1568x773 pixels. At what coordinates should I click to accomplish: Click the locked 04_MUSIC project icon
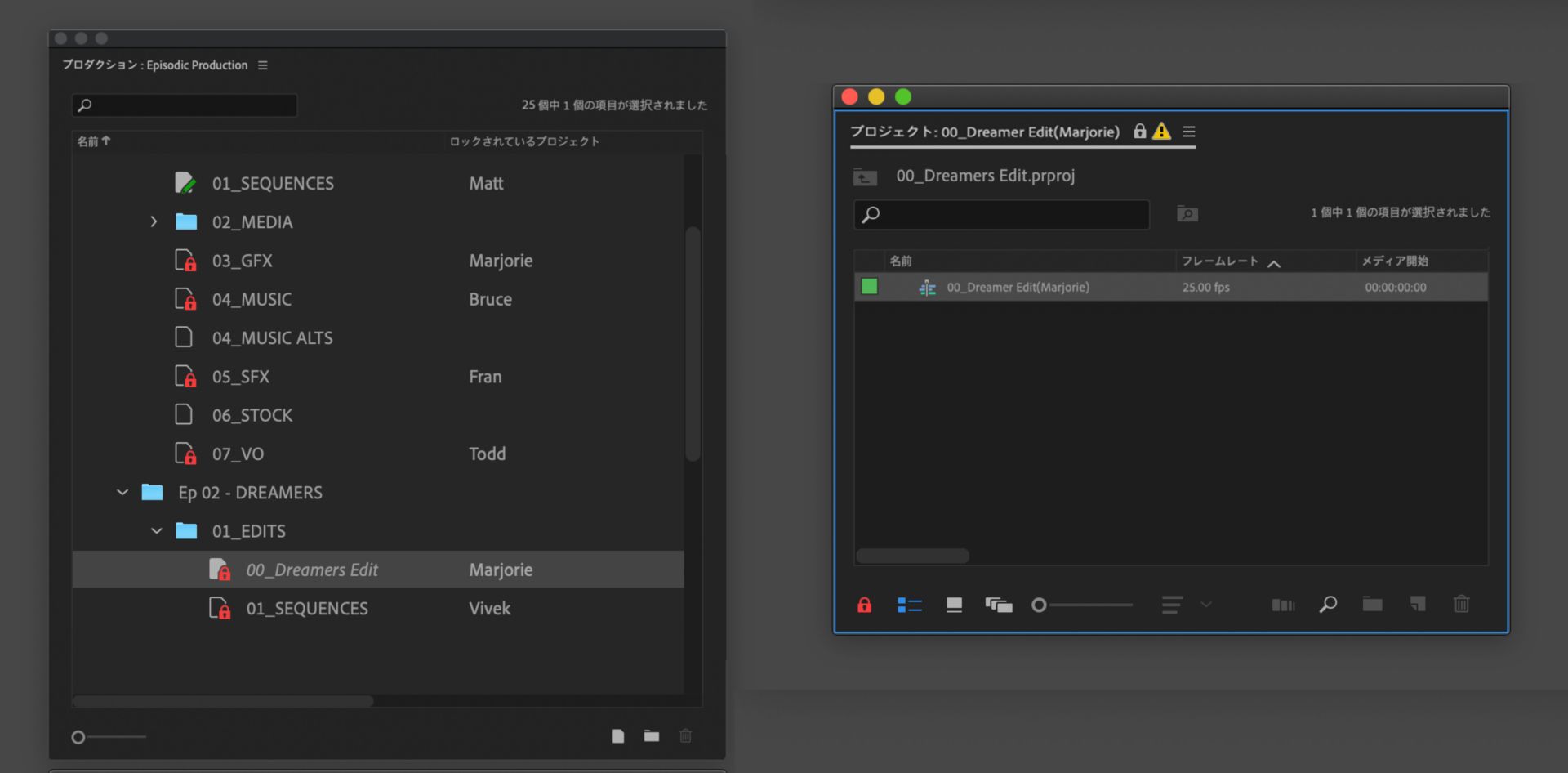click(185, 299)
